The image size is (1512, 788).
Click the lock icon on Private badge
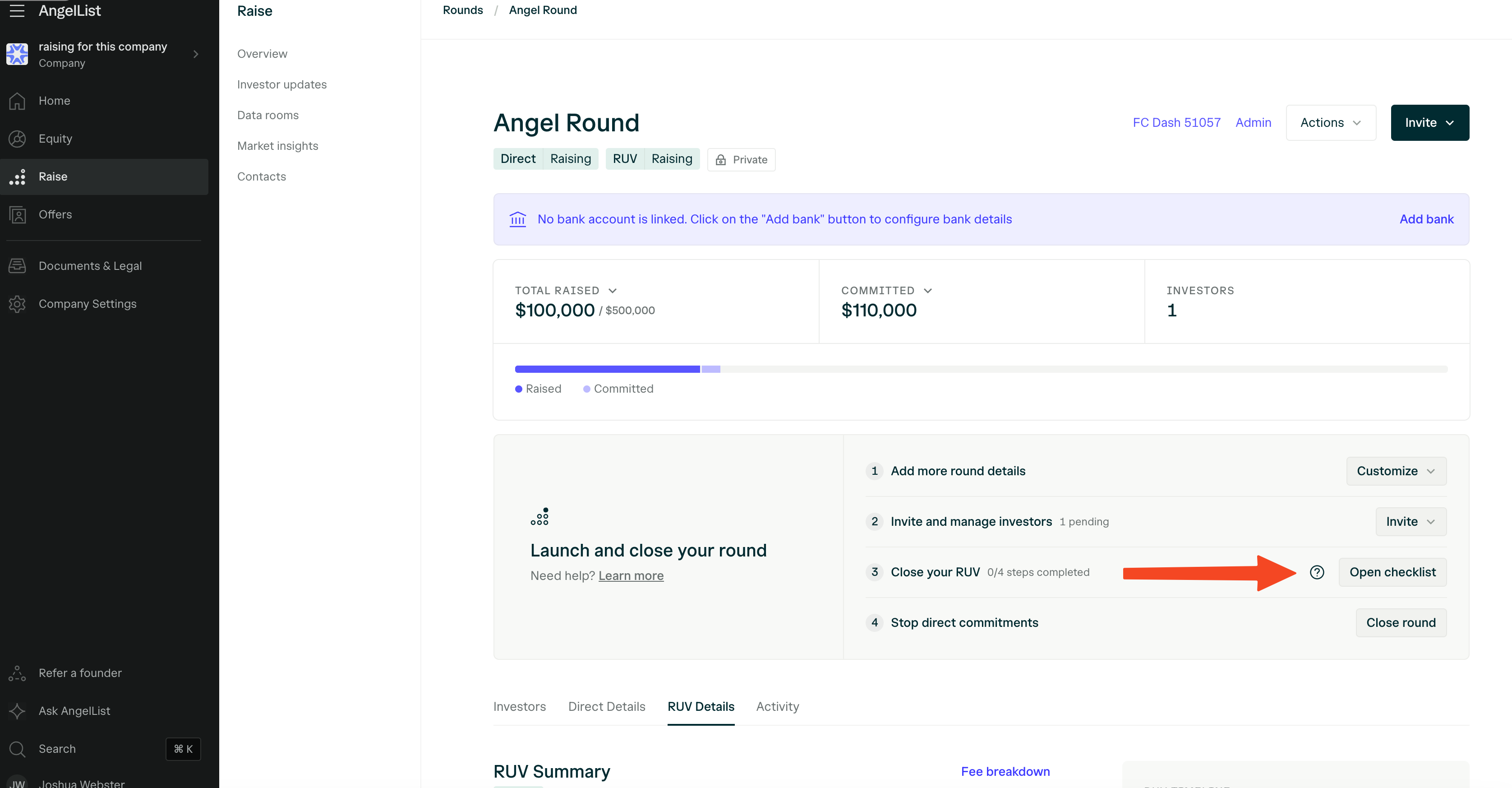coord(721,160)
